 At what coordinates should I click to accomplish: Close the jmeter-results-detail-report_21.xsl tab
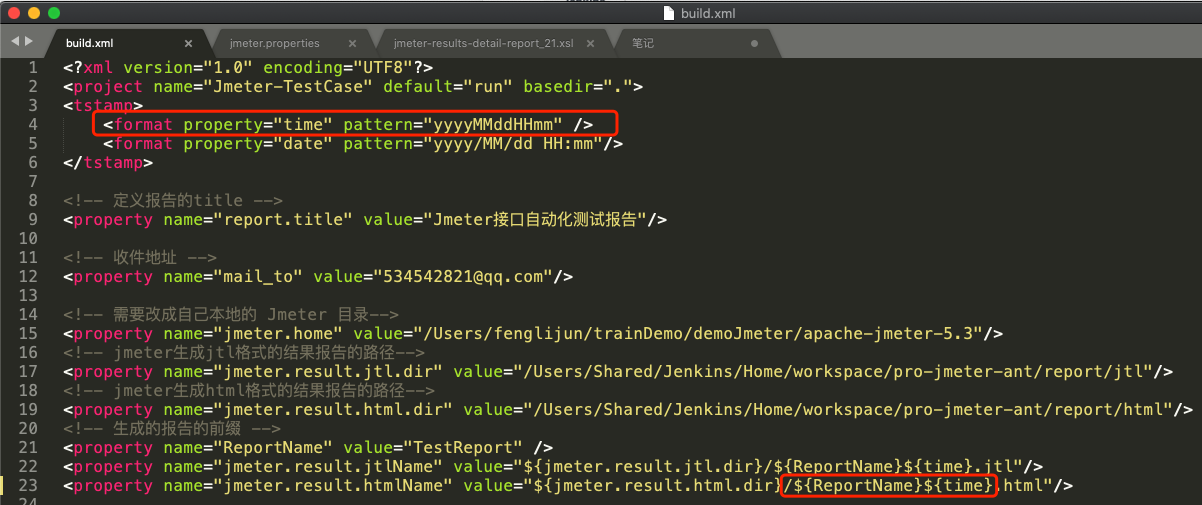[590, 44]
